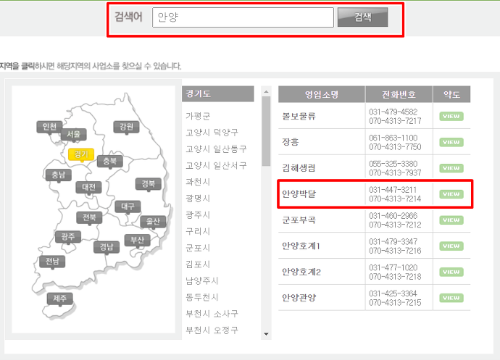Viewport: 500px width, 360px height.
Task: Click district list scrollbar down arrow
Action: tap(266, 334)
